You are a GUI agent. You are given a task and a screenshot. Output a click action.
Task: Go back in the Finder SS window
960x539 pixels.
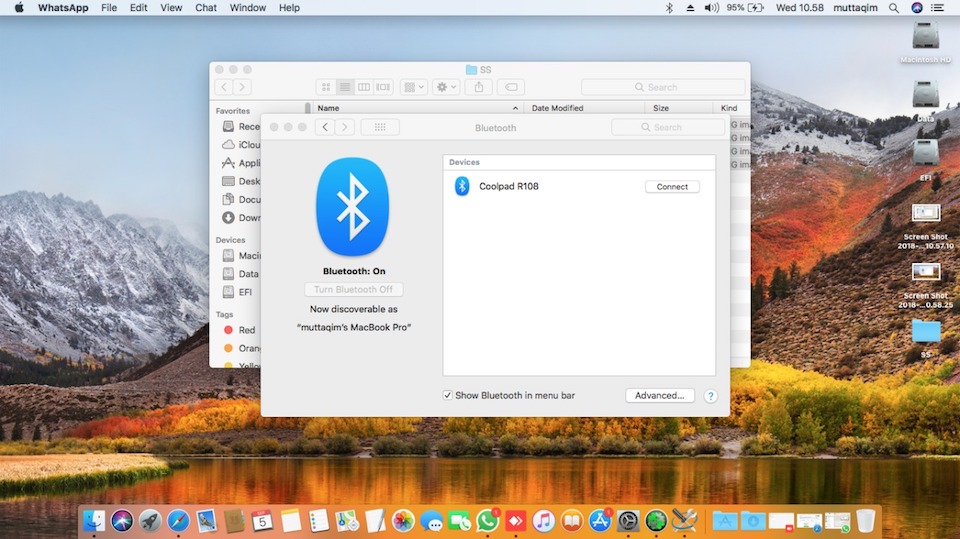coord(224,87)
